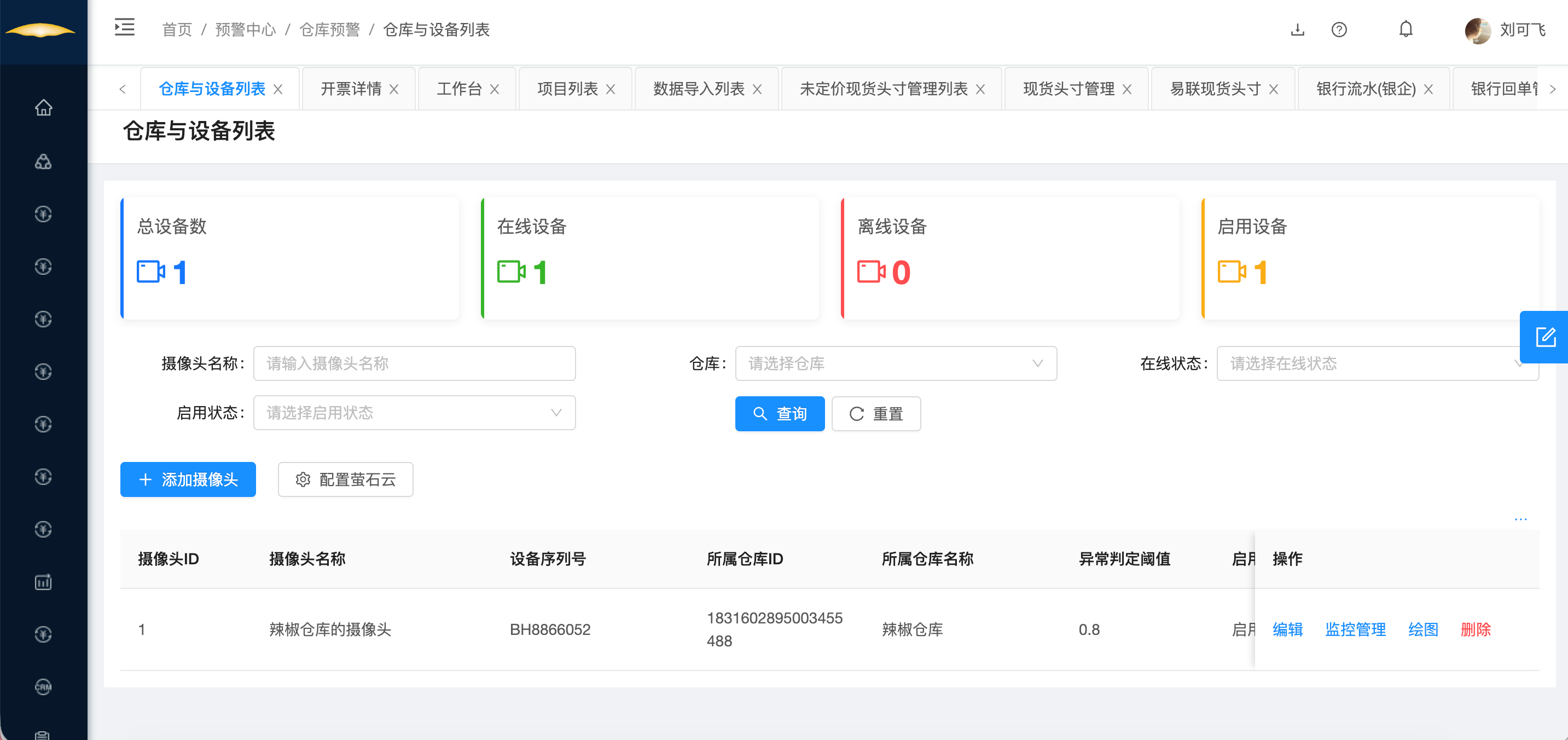Viewport: 1568px width, 740px height.
Task: Open the cubes module sidebar icon
Action: tap(43, 161)
